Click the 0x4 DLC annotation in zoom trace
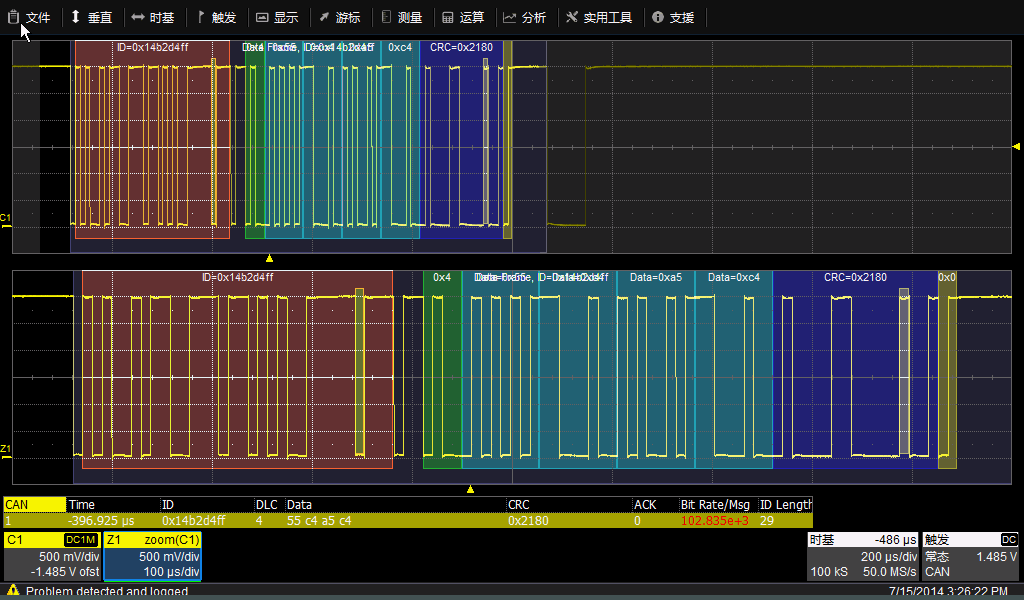 tap(441, 277)
